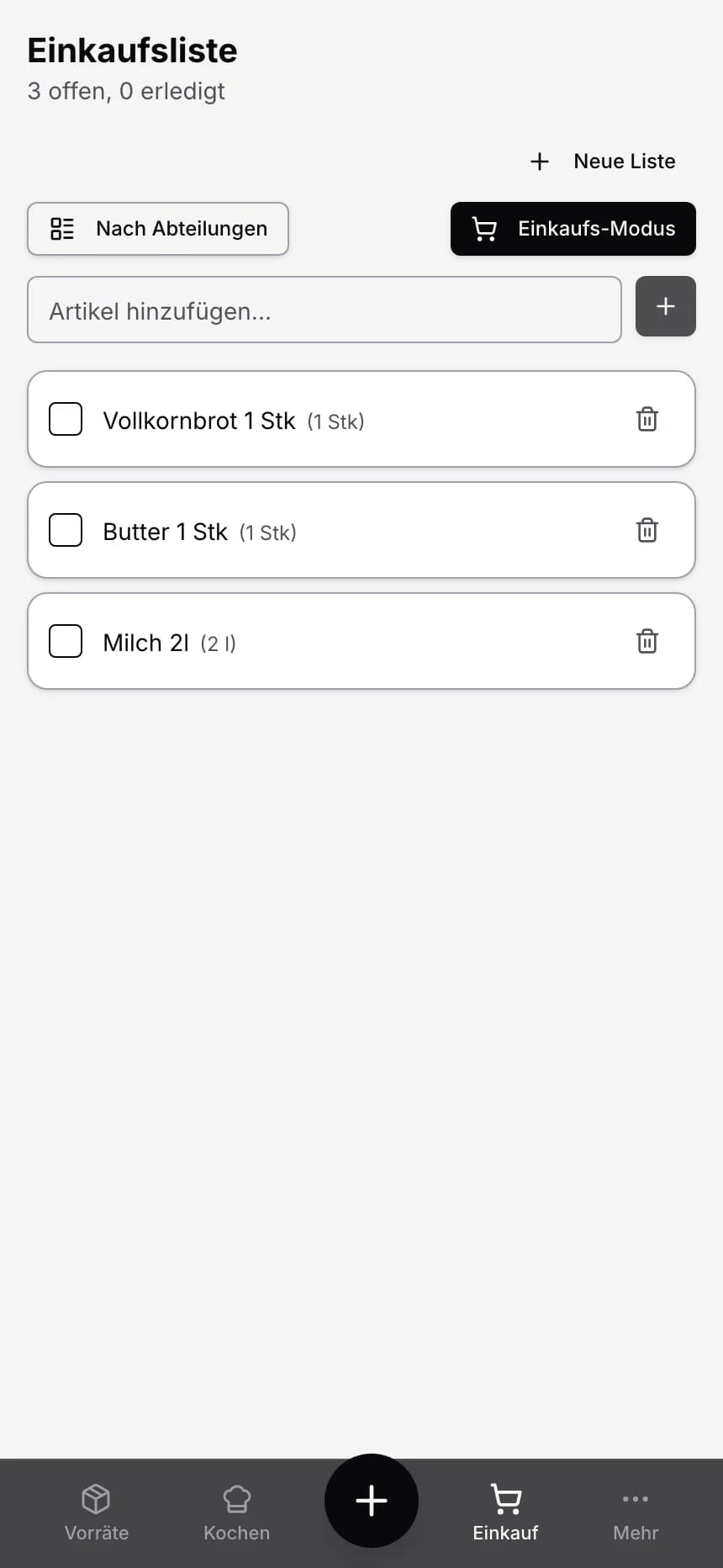Open Vorräte via the box icon
The height and width of the screenshot is (1568, 723).
[96, 1499]
